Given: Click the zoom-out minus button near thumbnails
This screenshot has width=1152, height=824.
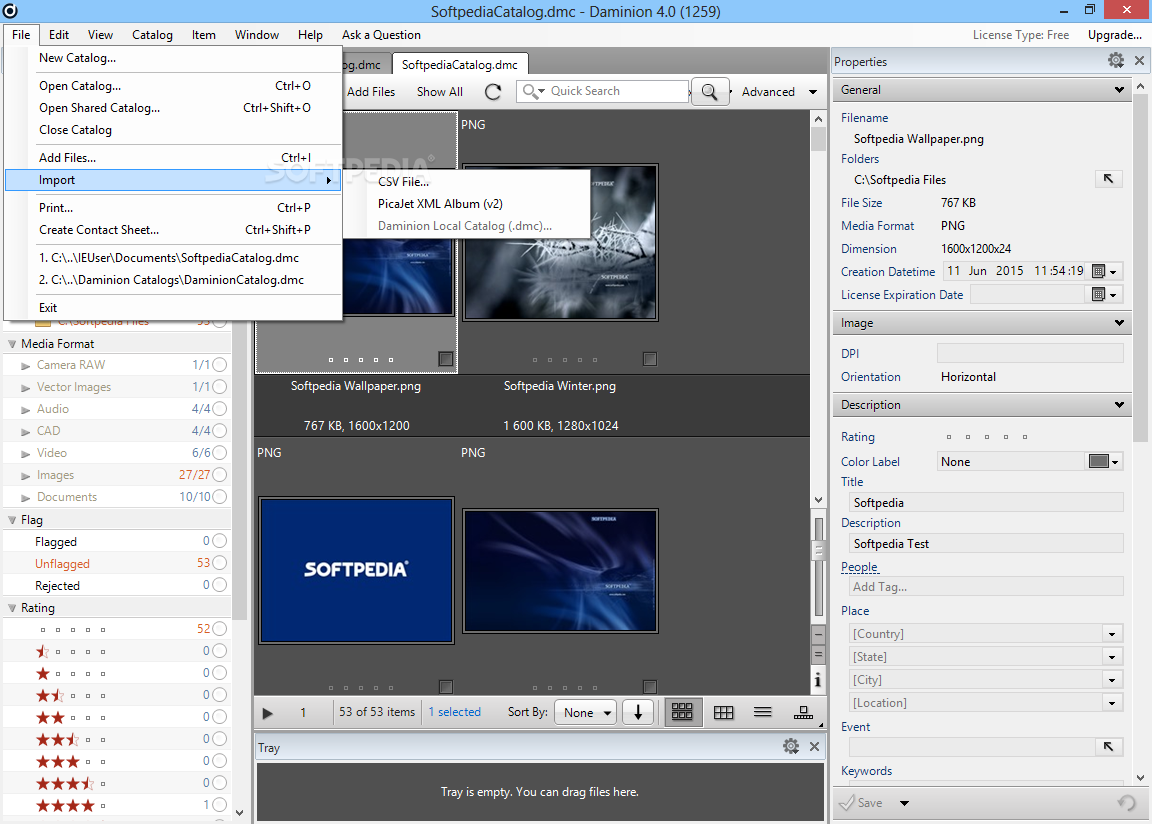Looking at the screenshot, I should click(x=818, y=635).
